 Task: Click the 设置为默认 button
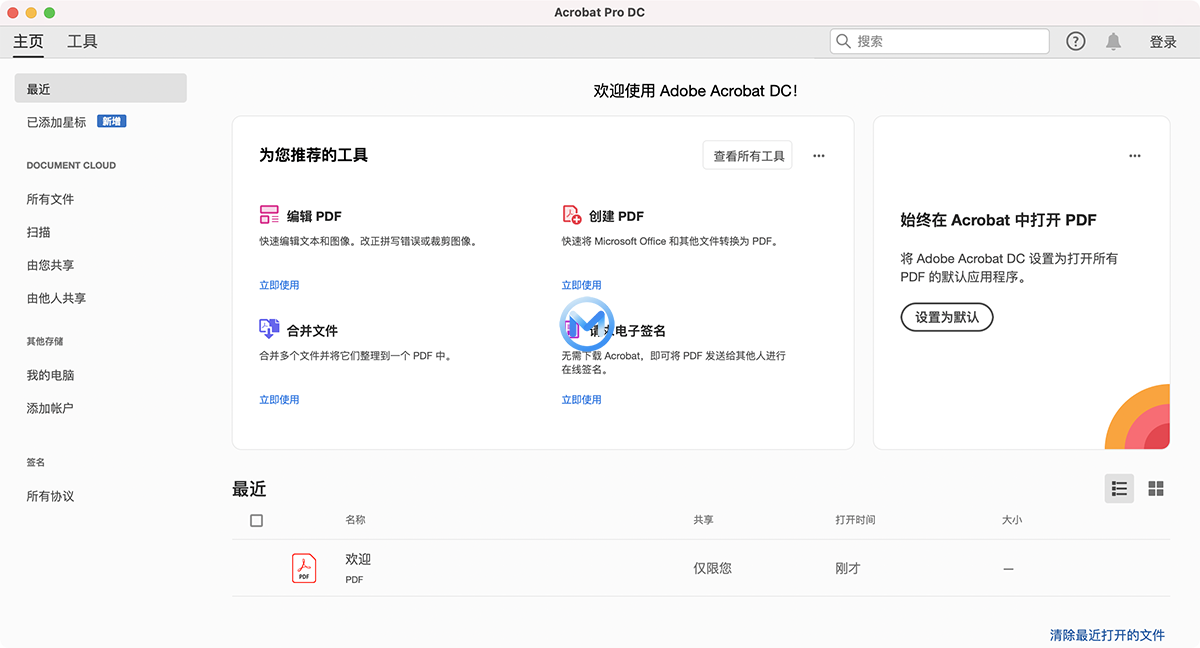[x=946, y=317]
